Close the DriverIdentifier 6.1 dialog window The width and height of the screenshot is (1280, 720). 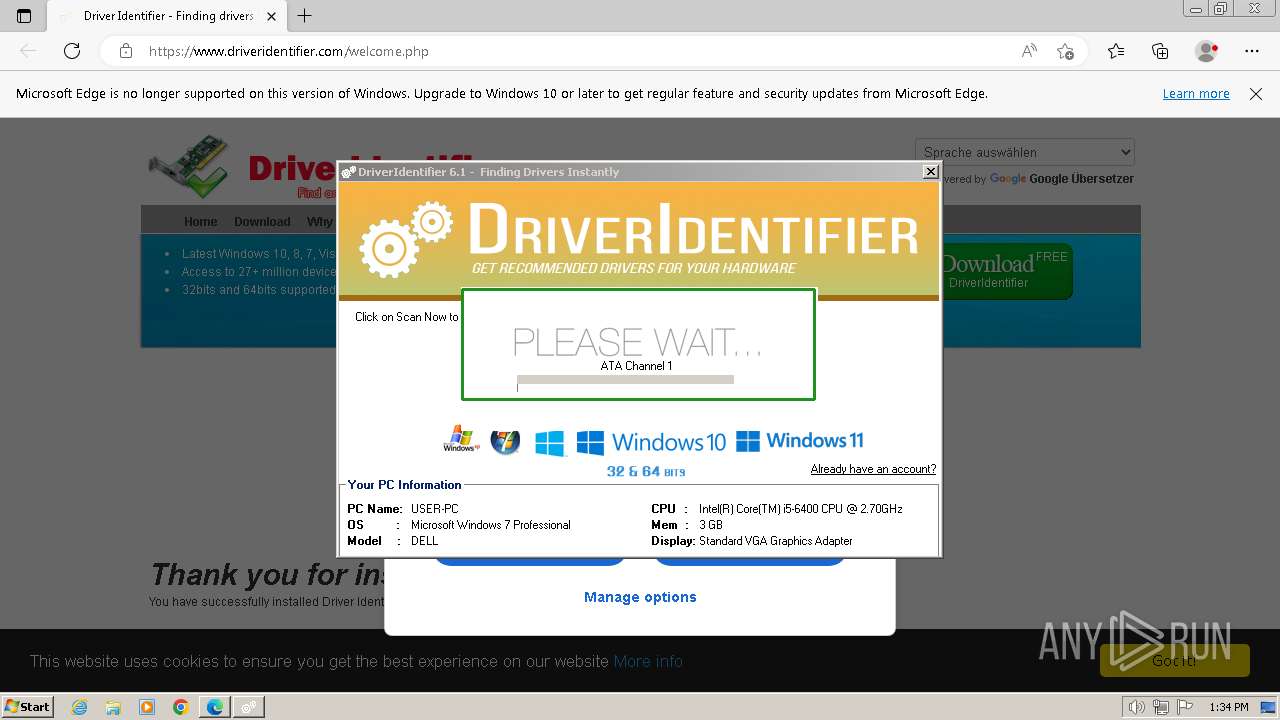(x=930, y=172)
